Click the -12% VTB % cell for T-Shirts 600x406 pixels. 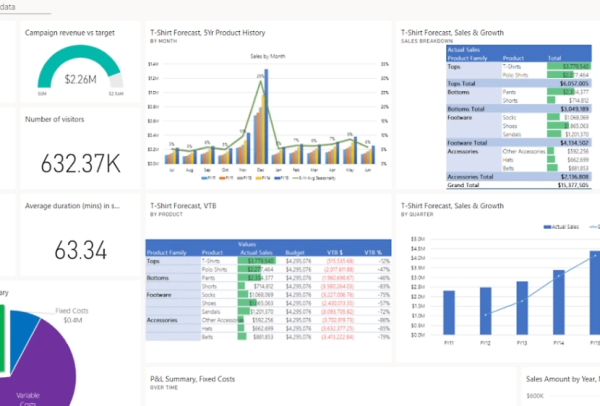(384, 261)
